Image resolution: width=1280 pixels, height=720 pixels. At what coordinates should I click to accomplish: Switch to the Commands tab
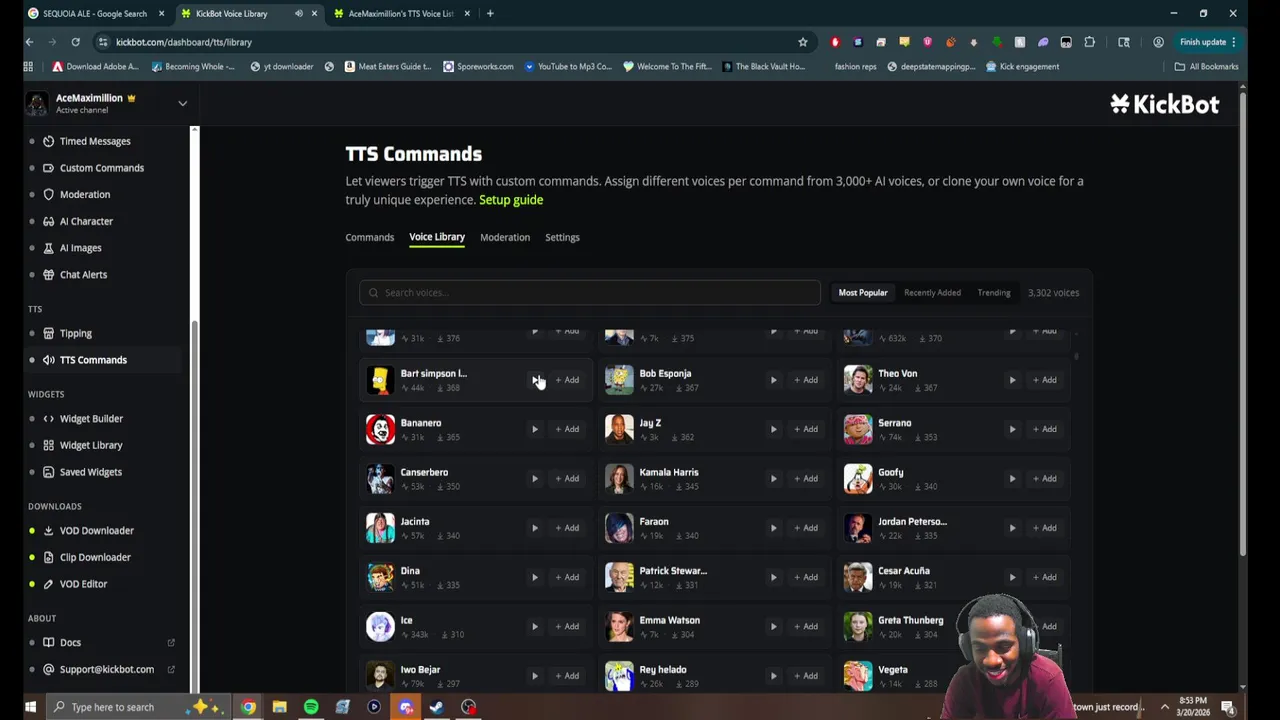pos(370,237)
